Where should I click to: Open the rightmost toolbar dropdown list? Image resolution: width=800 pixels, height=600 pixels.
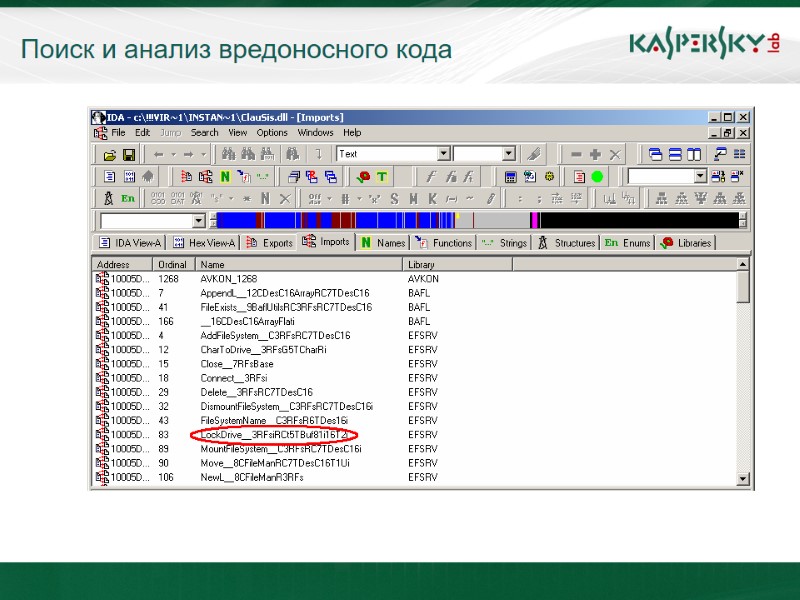(699, 175)
